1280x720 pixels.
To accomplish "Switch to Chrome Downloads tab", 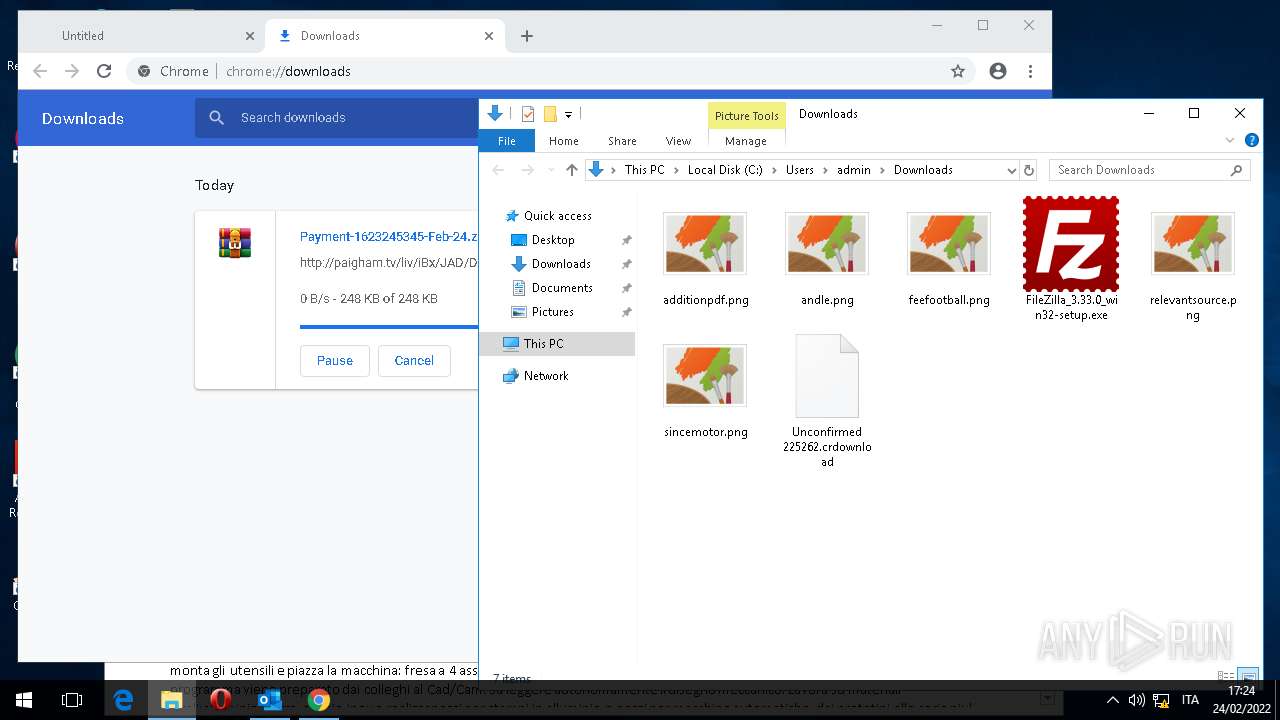I will coord(385,36).
